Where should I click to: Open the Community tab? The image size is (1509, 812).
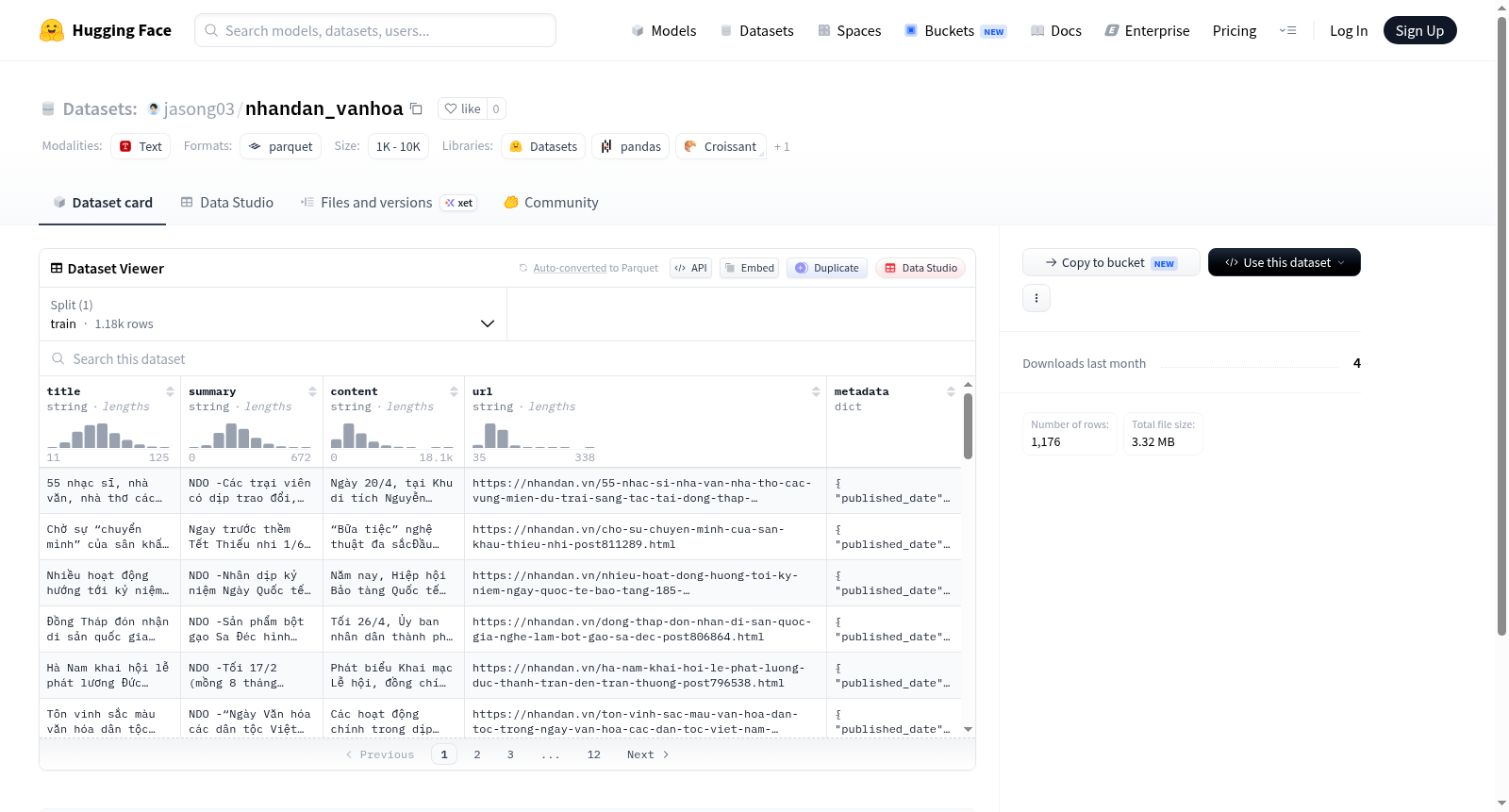[x=552, y=203]
